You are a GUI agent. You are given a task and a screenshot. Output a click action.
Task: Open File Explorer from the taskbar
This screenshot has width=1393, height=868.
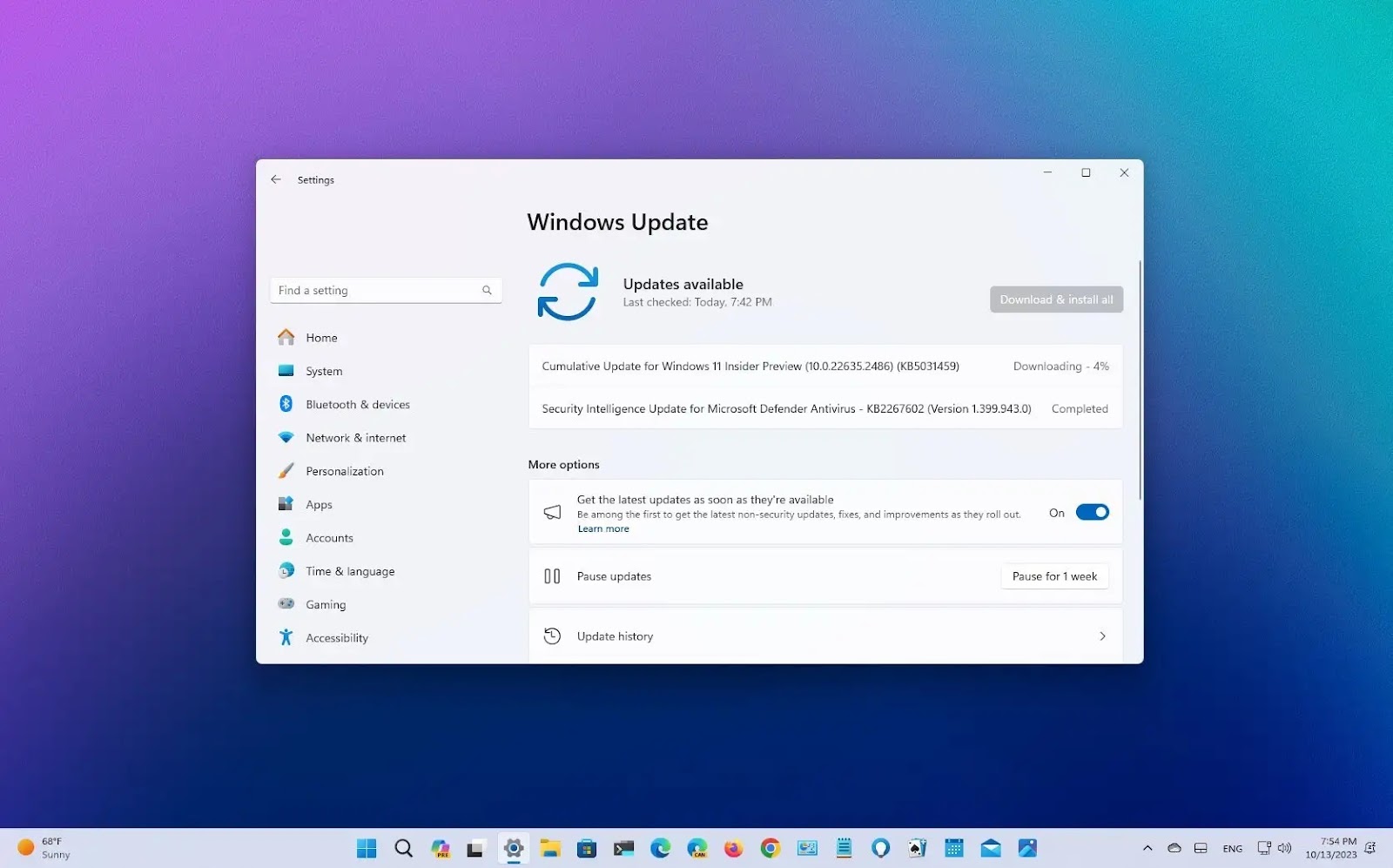click(x=550, y=848)
